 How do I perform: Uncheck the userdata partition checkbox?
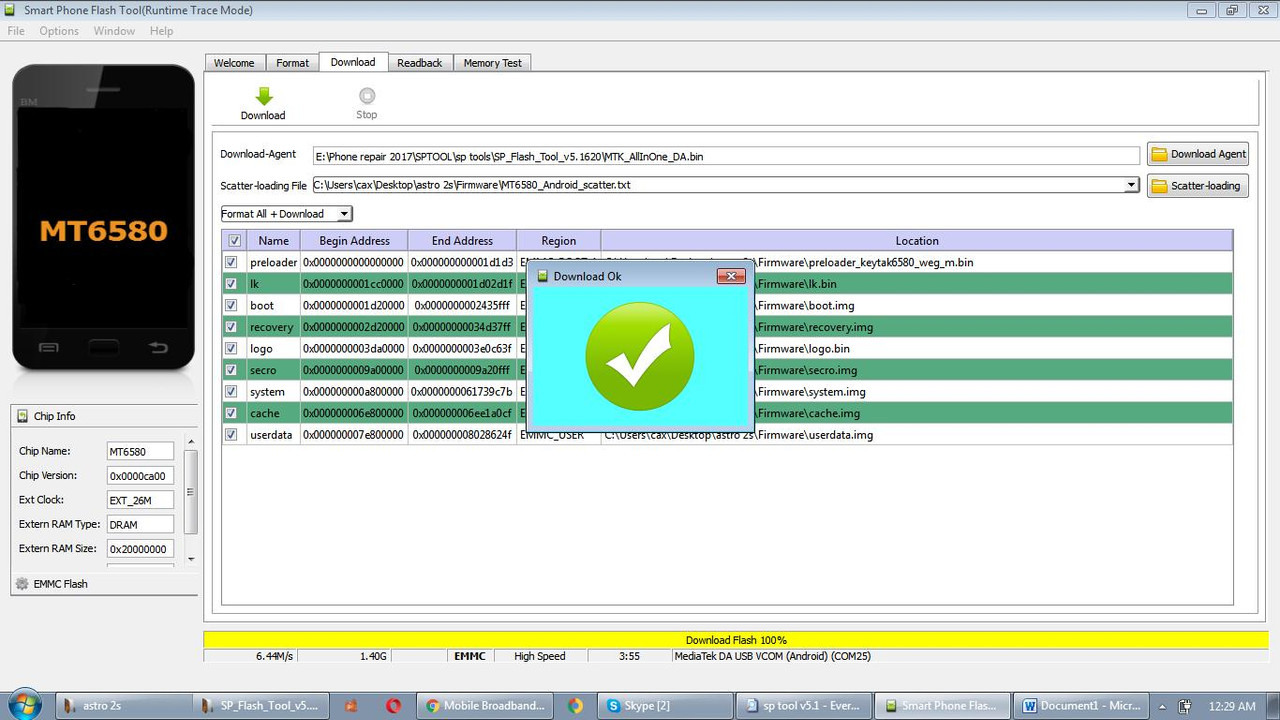tap(231, 435)
